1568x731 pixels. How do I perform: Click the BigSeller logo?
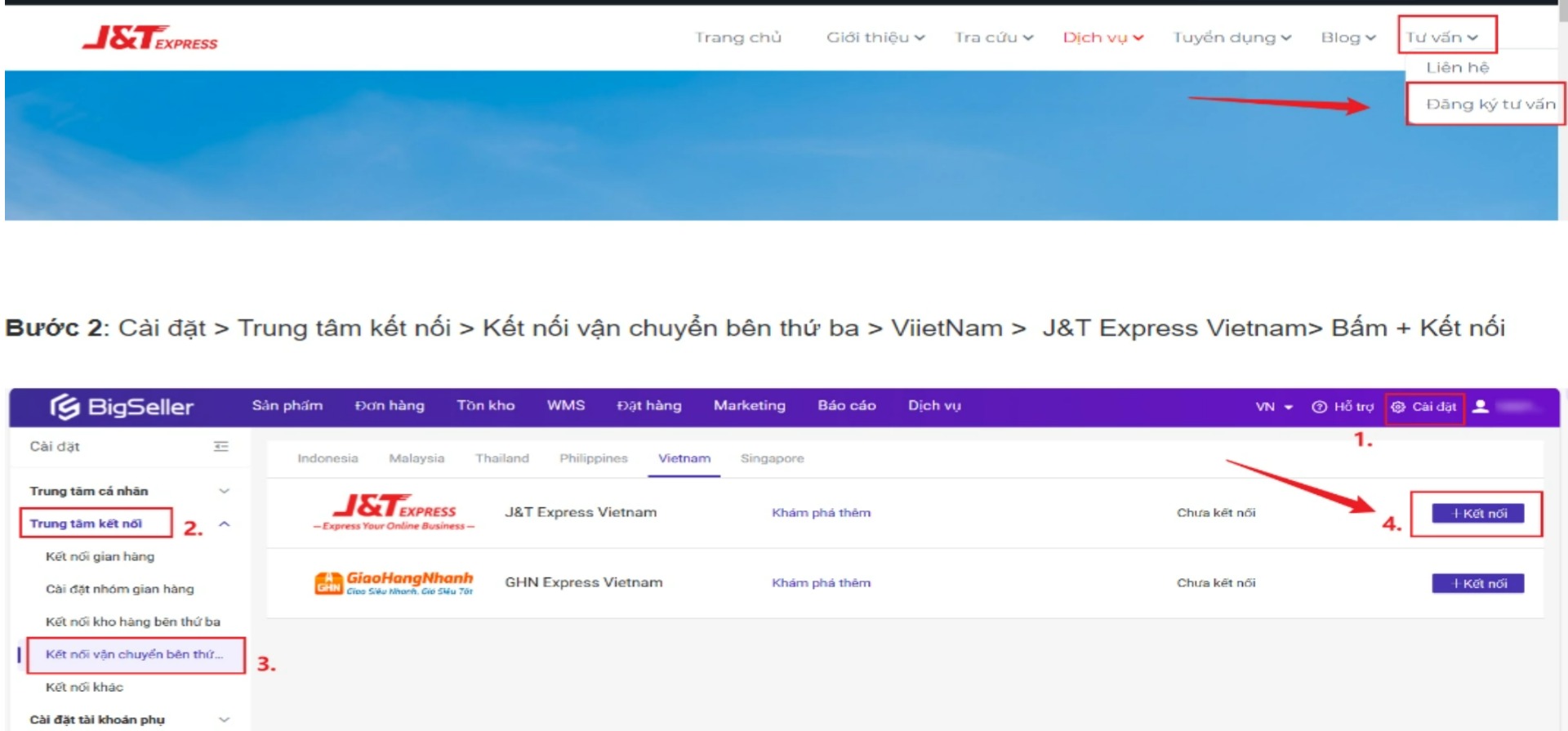[122, 407]
